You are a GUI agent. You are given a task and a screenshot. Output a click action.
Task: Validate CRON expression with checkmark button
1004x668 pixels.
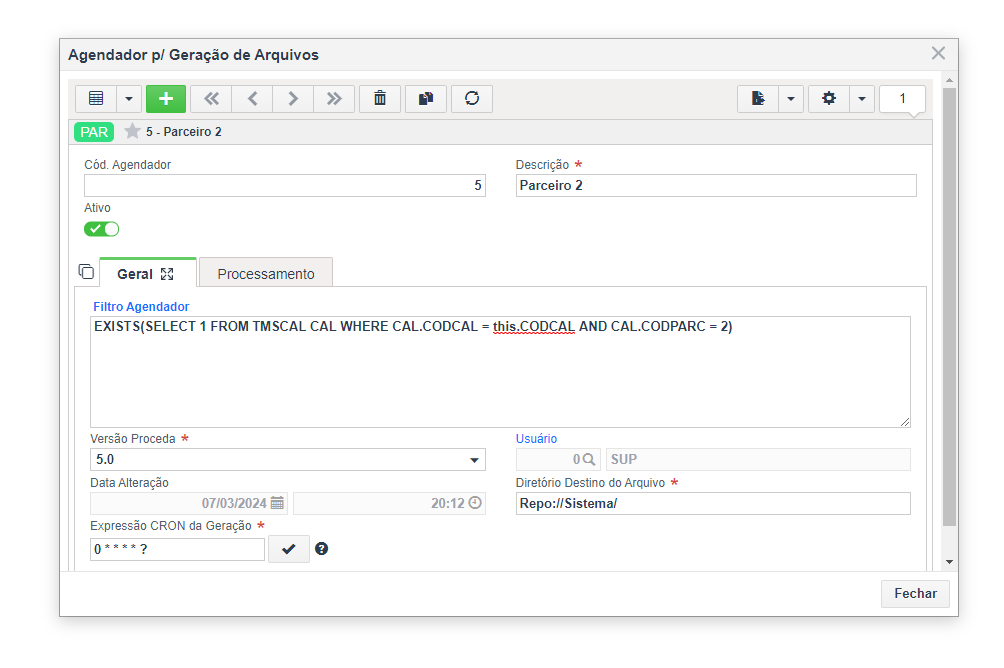pos(289,549)
